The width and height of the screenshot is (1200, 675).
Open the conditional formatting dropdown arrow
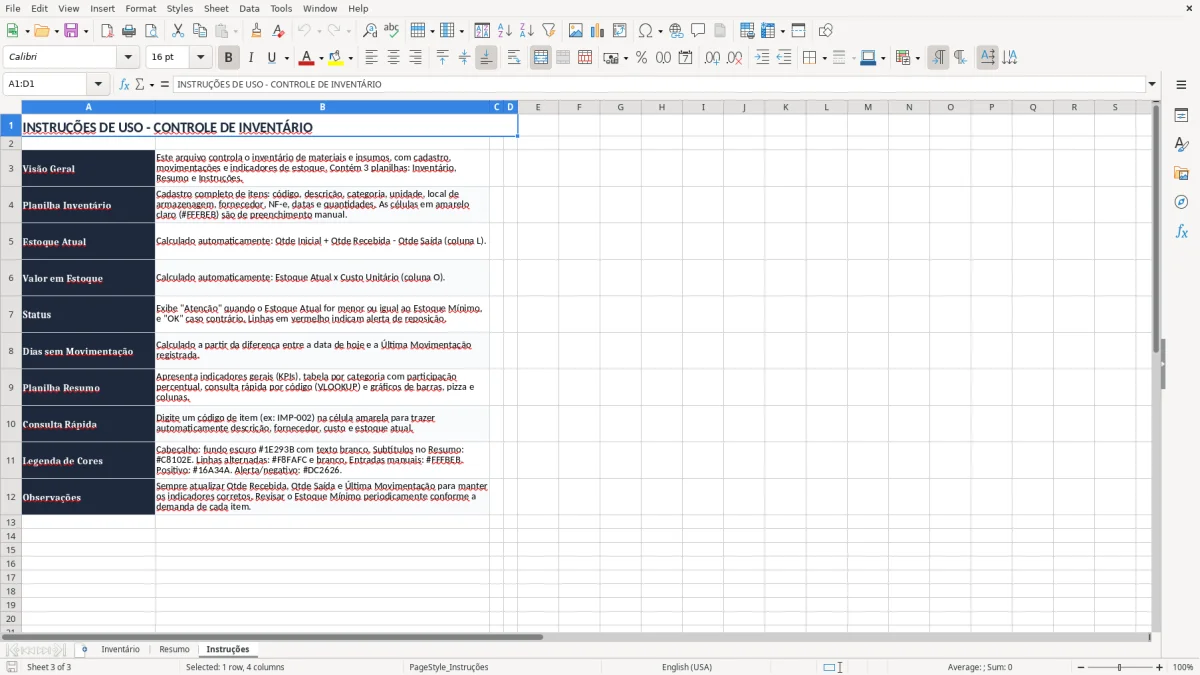point(917,58)
